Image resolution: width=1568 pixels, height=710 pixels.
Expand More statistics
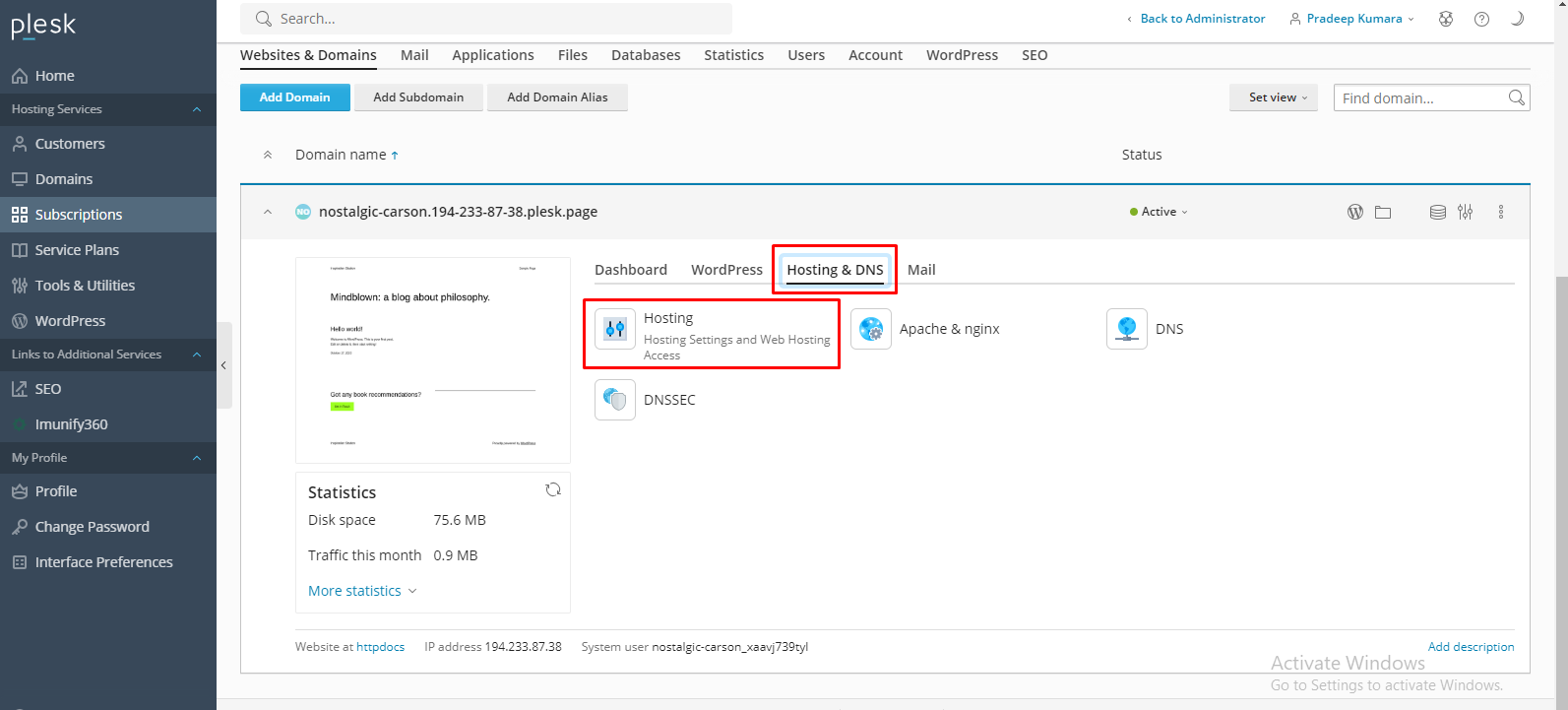[x=361, y=591]
